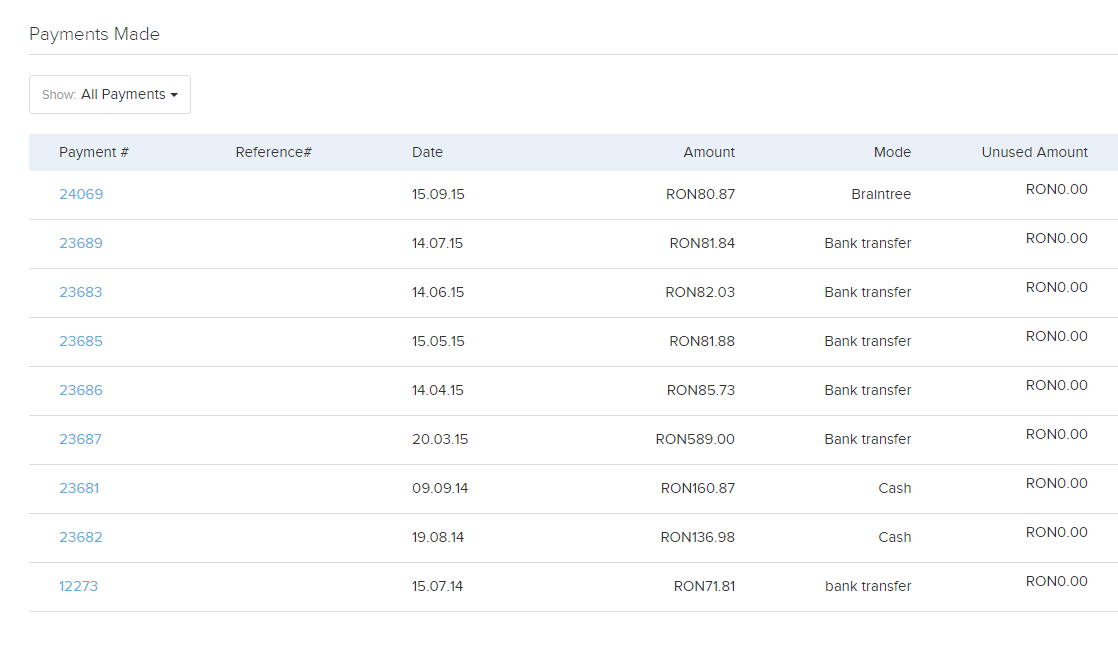The image size is (1118, 663).
Task: Click the Braintree payment mode cell
Action: (x=880, y=194)
